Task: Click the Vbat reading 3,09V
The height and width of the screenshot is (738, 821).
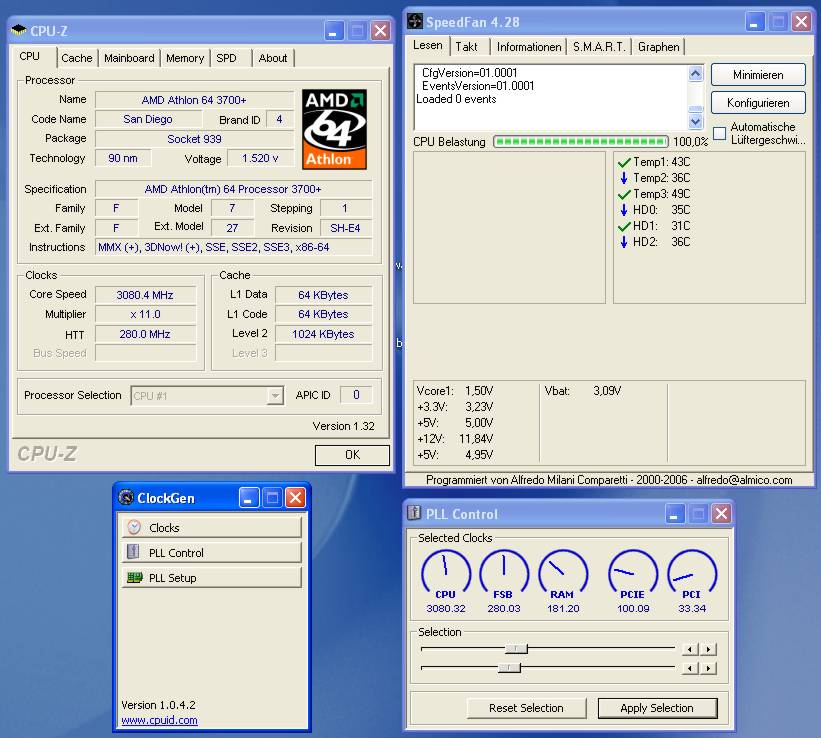Action: [607, 391]
